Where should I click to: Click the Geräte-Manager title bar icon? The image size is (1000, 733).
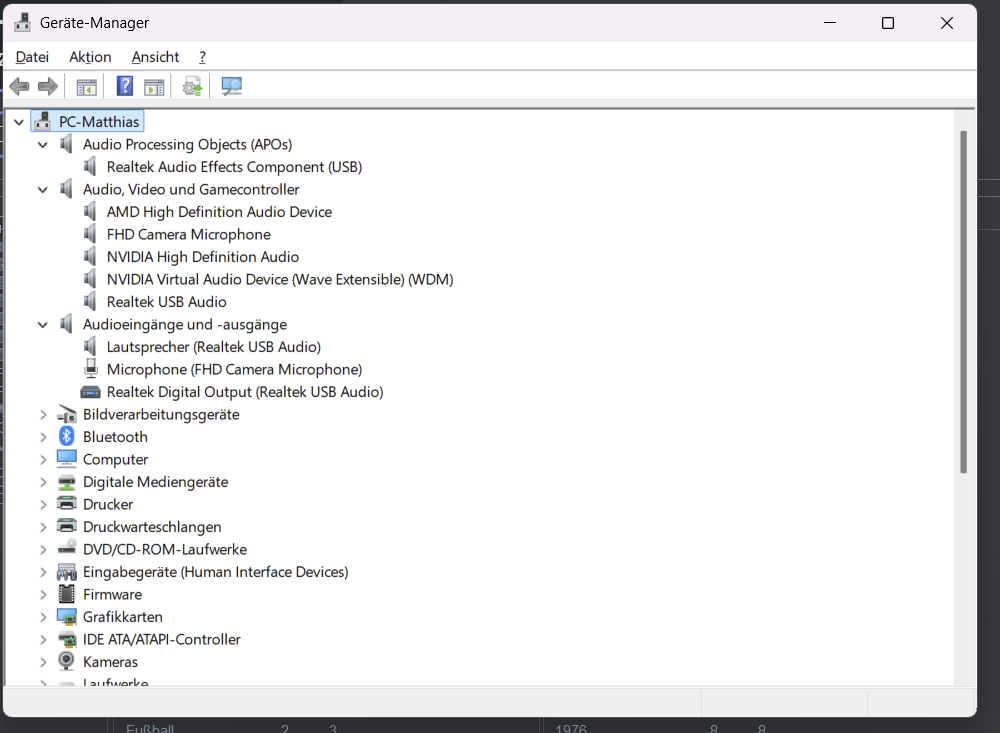click(x=22, y=22)
